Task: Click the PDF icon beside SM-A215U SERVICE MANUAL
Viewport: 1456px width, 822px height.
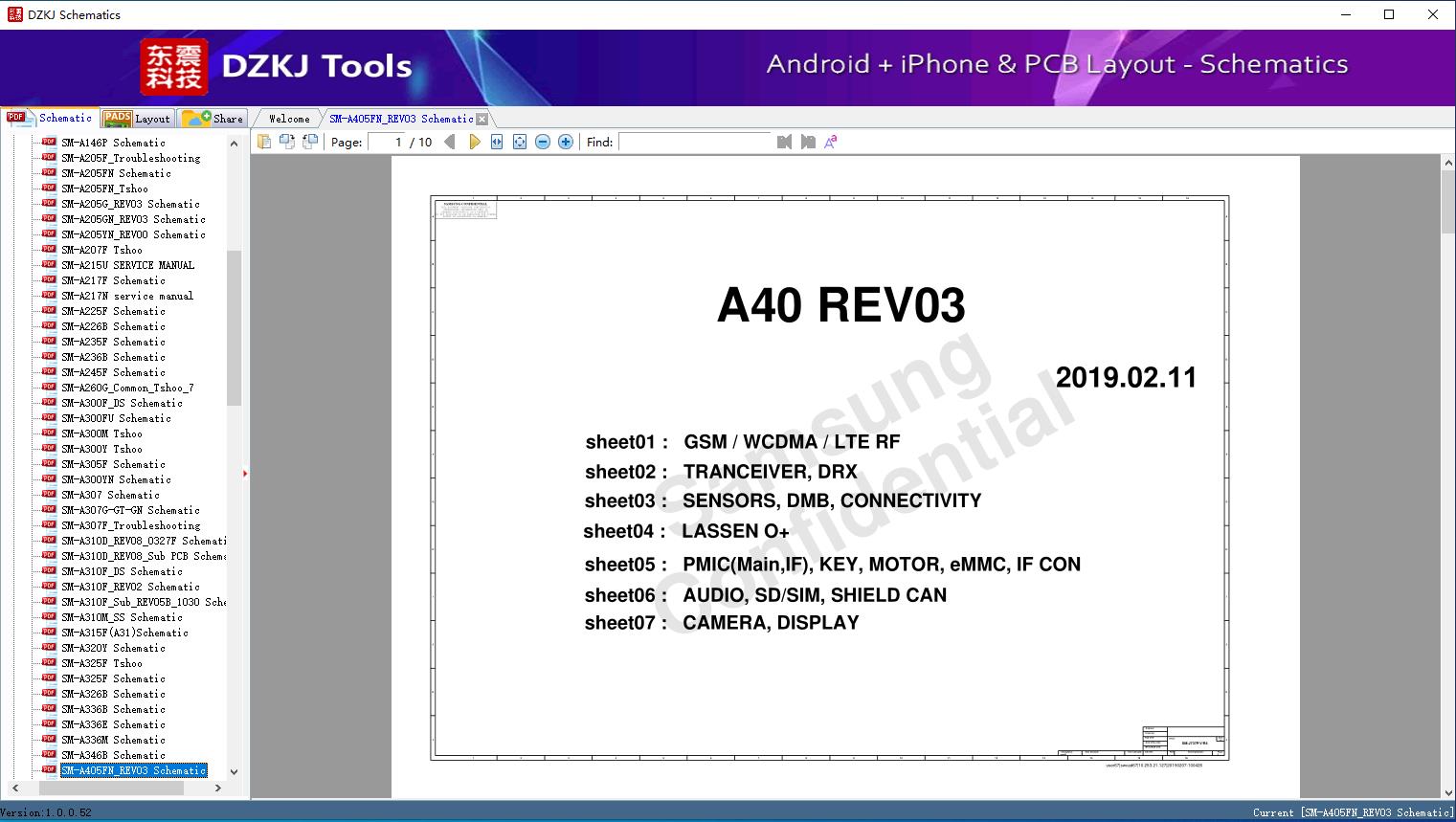Action: (x=49, y=264)
